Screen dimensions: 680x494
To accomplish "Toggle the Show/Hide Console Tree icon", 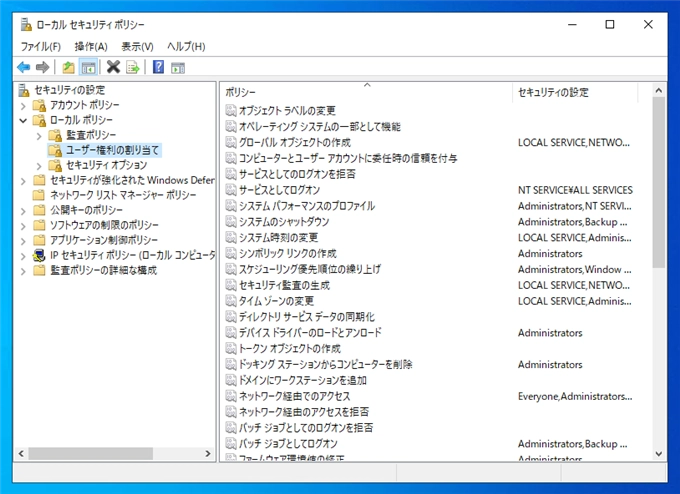I will pos(88,67).
